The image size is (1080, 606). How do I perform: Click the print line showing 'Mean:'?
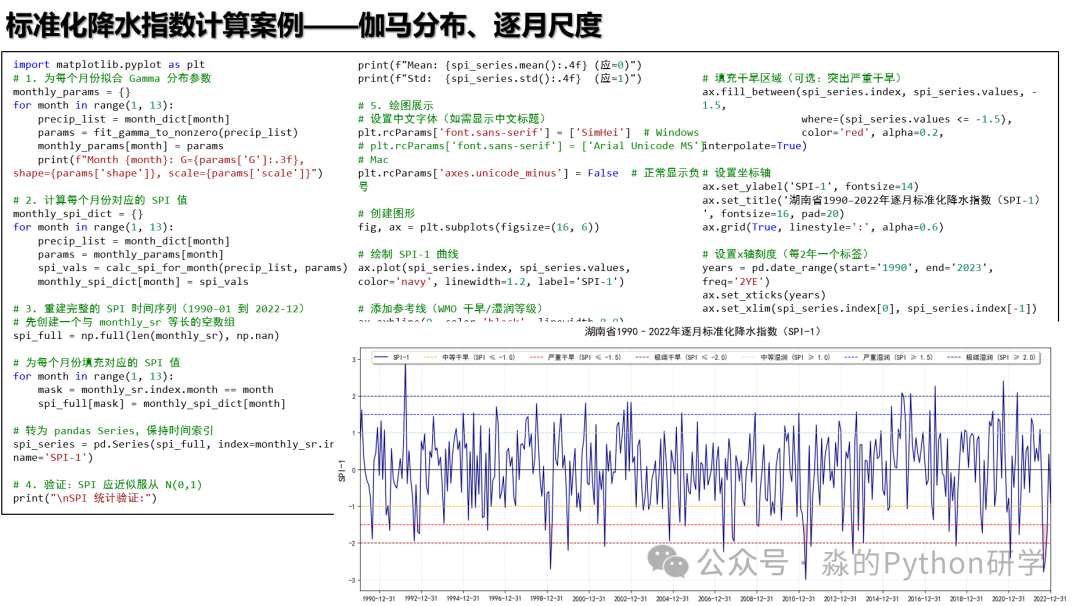pyautogui.click(x=499, y=65)
